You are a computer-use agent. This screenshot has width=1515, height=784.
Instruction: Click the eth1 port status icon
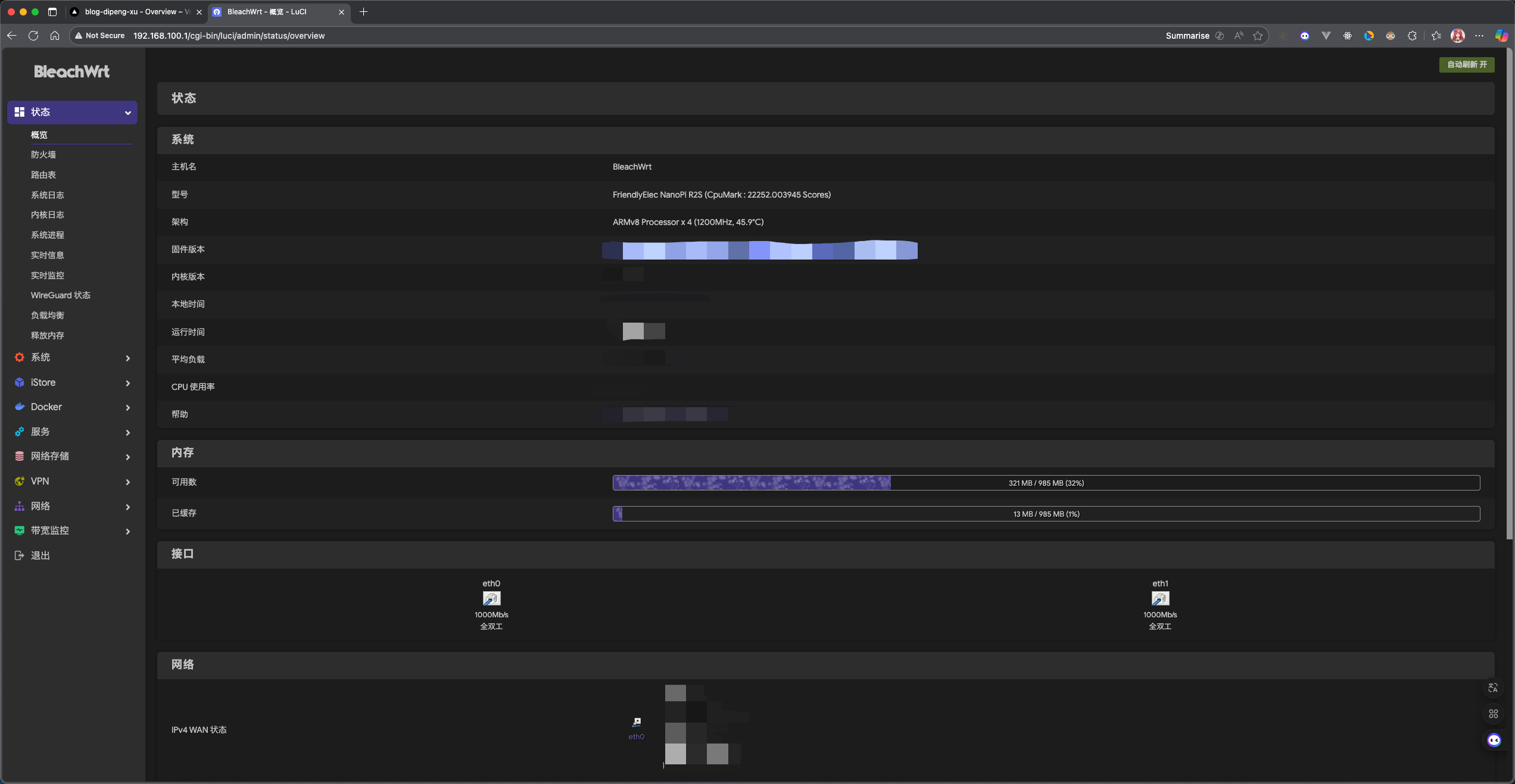pos(1159,598)
